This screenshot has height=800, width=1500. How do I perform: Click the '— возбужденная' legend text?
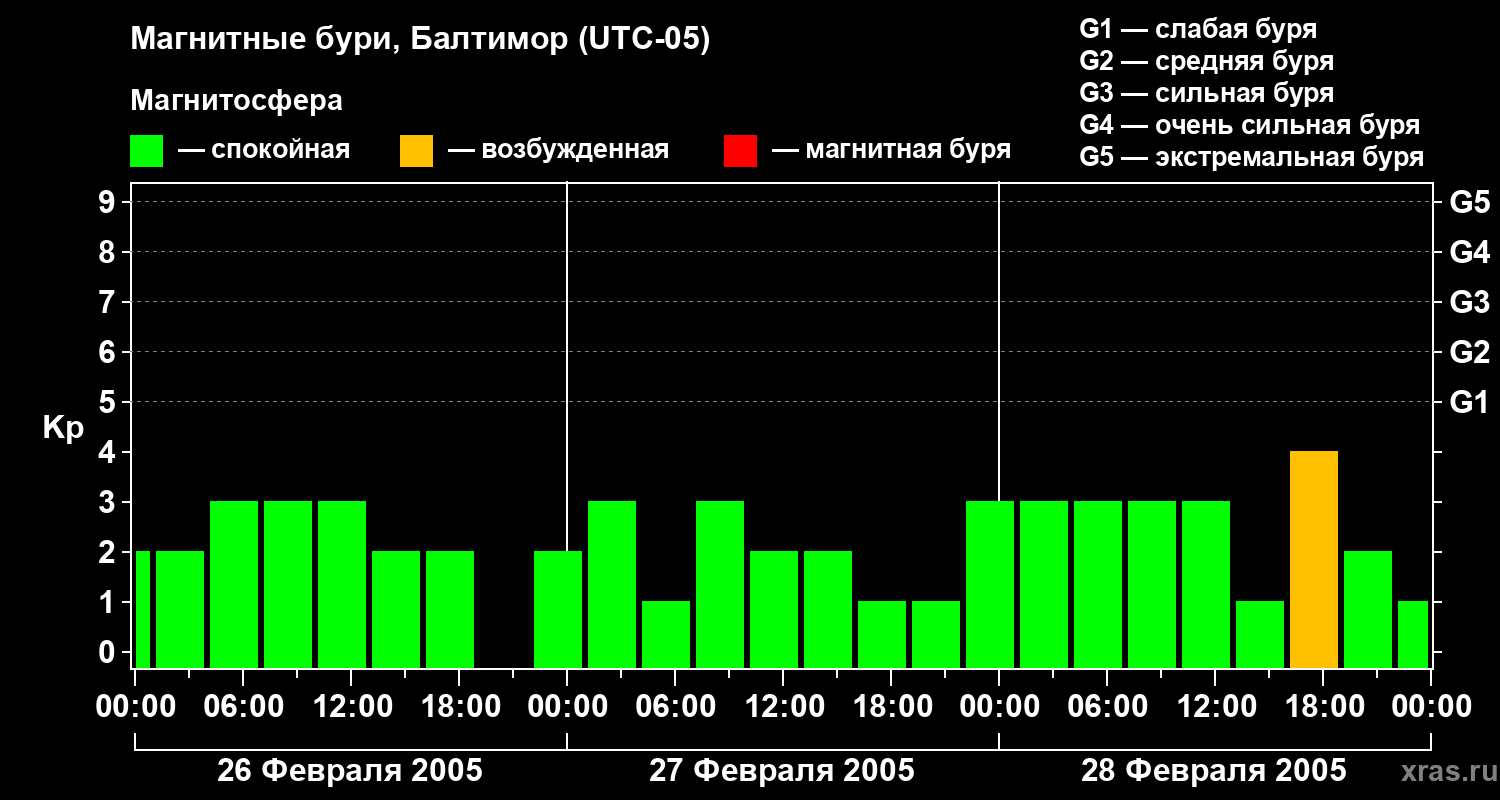(558, 150)
